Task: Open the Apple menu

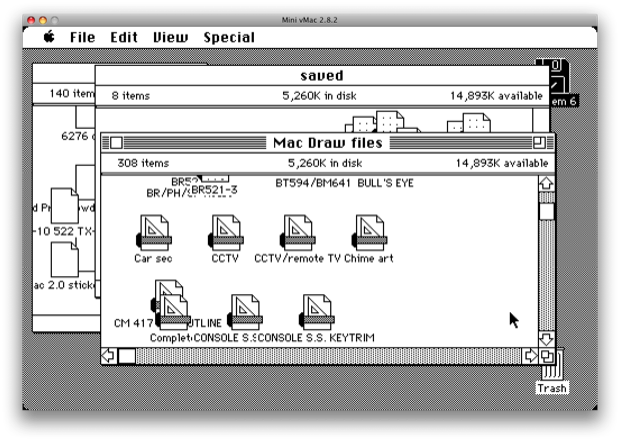Action: [49, 37]
